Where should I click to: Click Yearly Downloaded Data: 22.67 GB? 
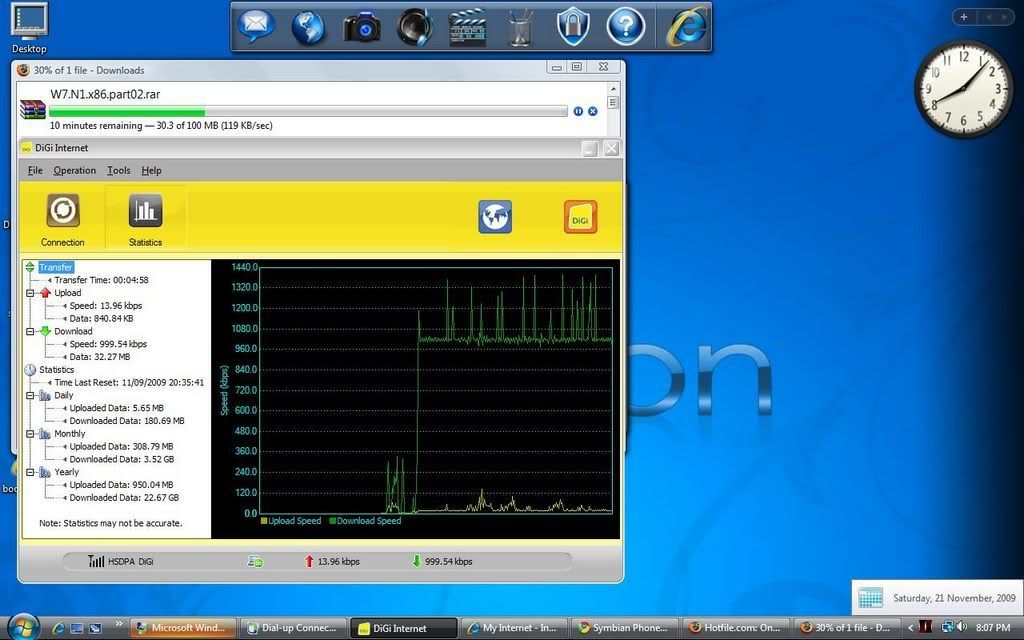pos(124,498)
